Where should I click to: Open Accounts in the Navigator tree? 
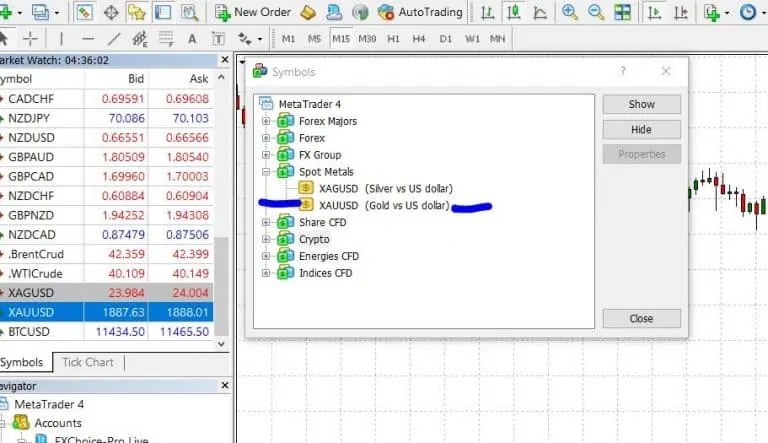coord(58,422)
